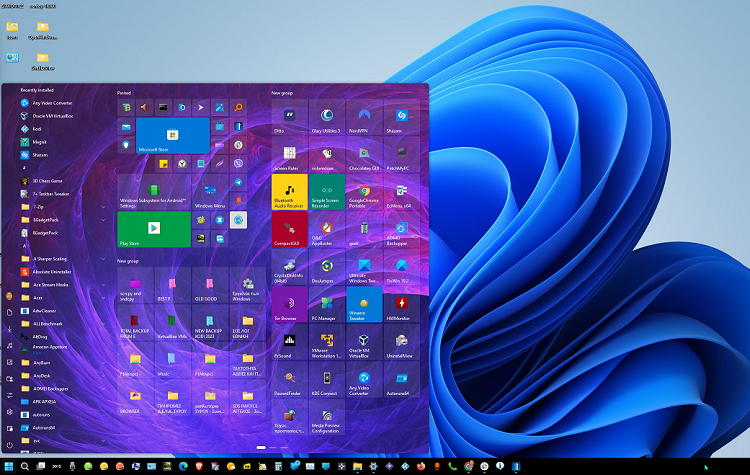Expand the ALLBenchmark folder chevron
This screenshot has width=750, height=475.
point(103,324)
